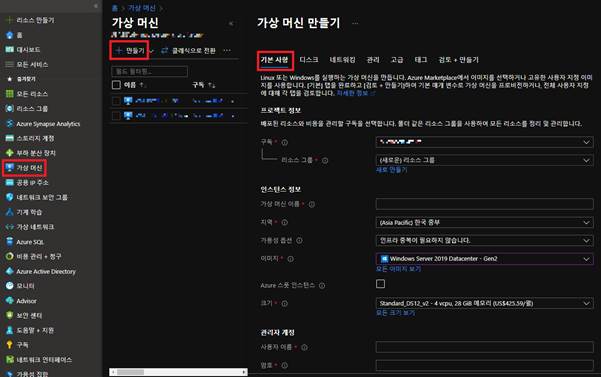Click the info icon beside Azure 스폿 인스턴스

(x=322, y=285)
